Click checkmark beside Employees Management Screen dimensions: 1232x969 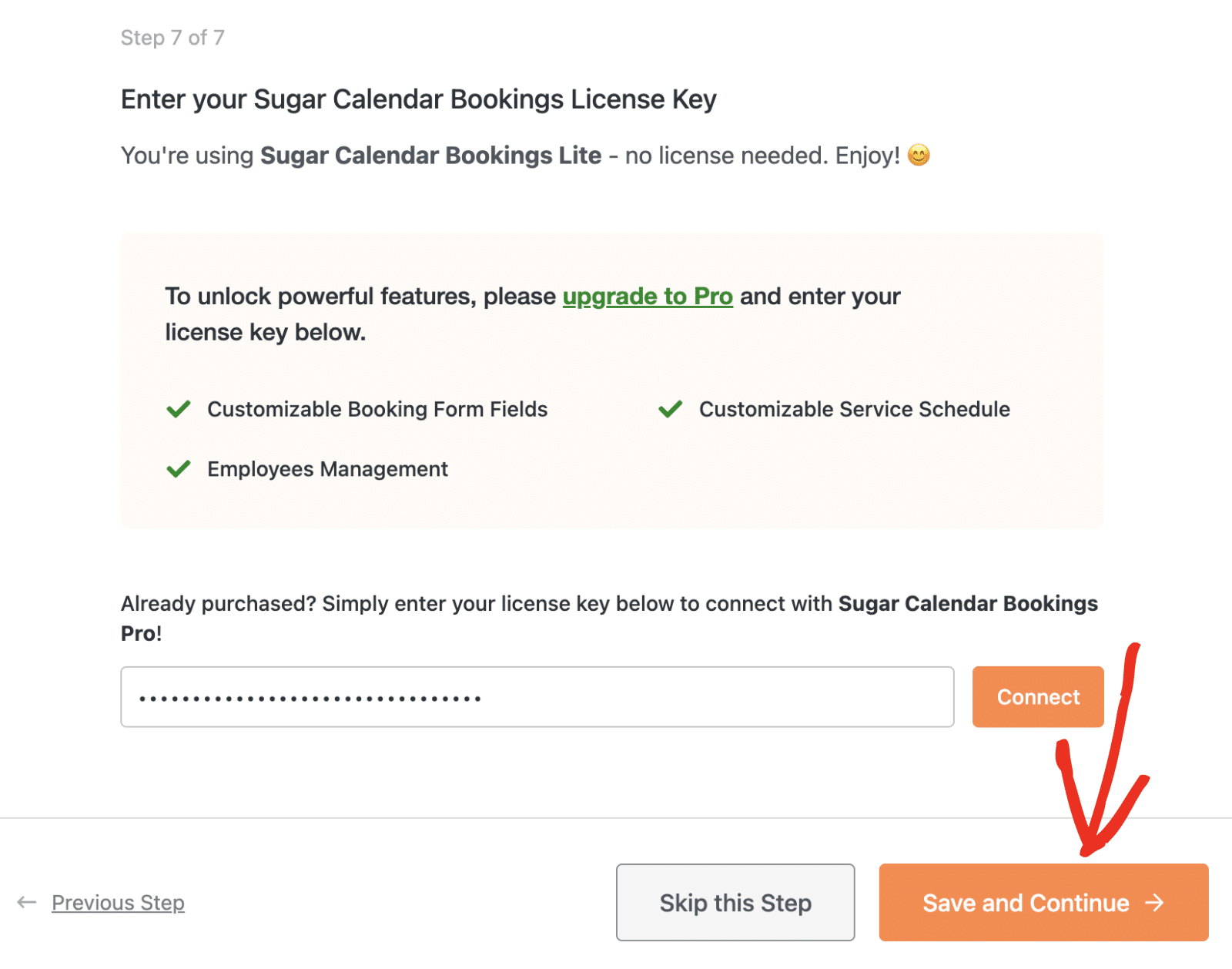[179, 469]
